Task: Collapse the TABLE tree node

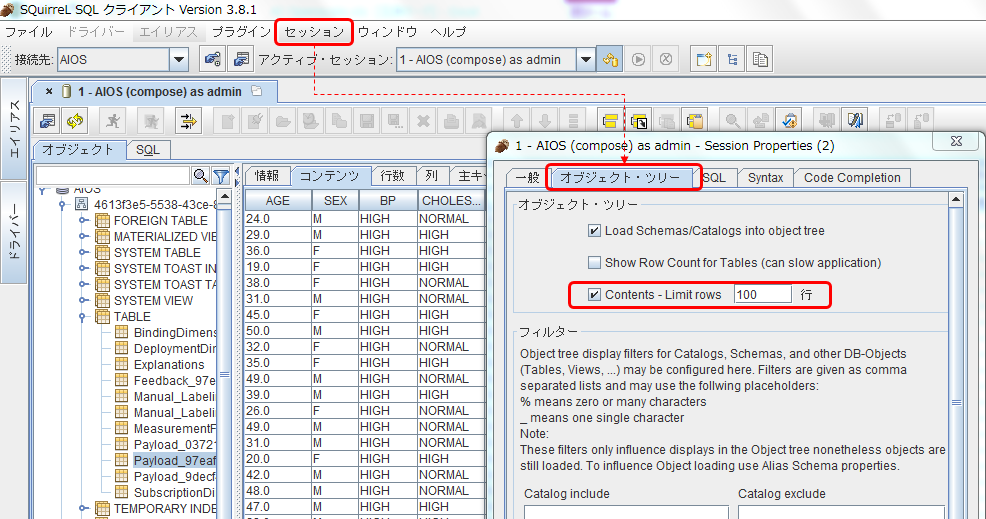Action: point(82,316)
